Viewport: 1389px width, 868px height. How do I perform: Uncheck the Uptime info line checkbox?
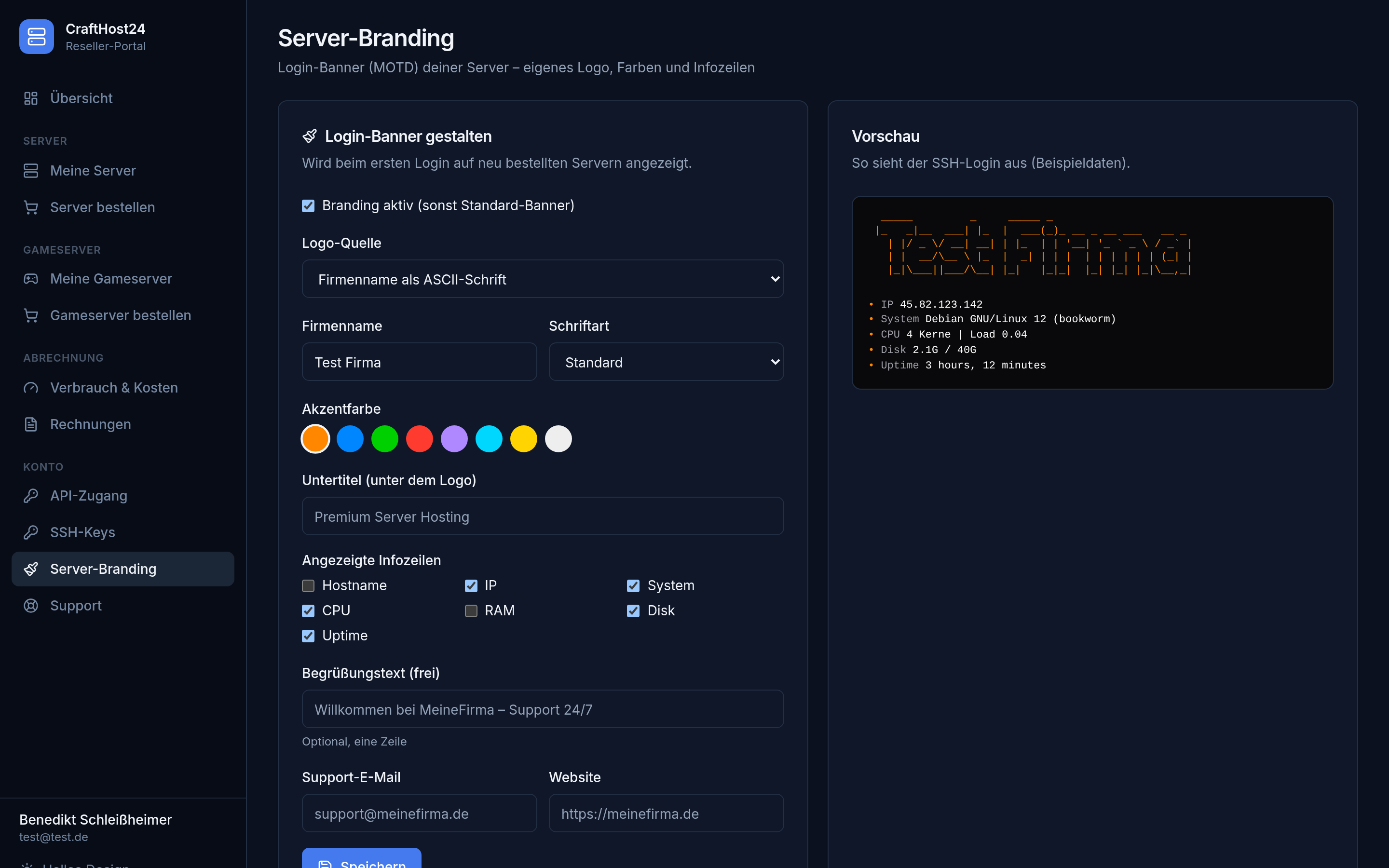click(x=308, y=636)
